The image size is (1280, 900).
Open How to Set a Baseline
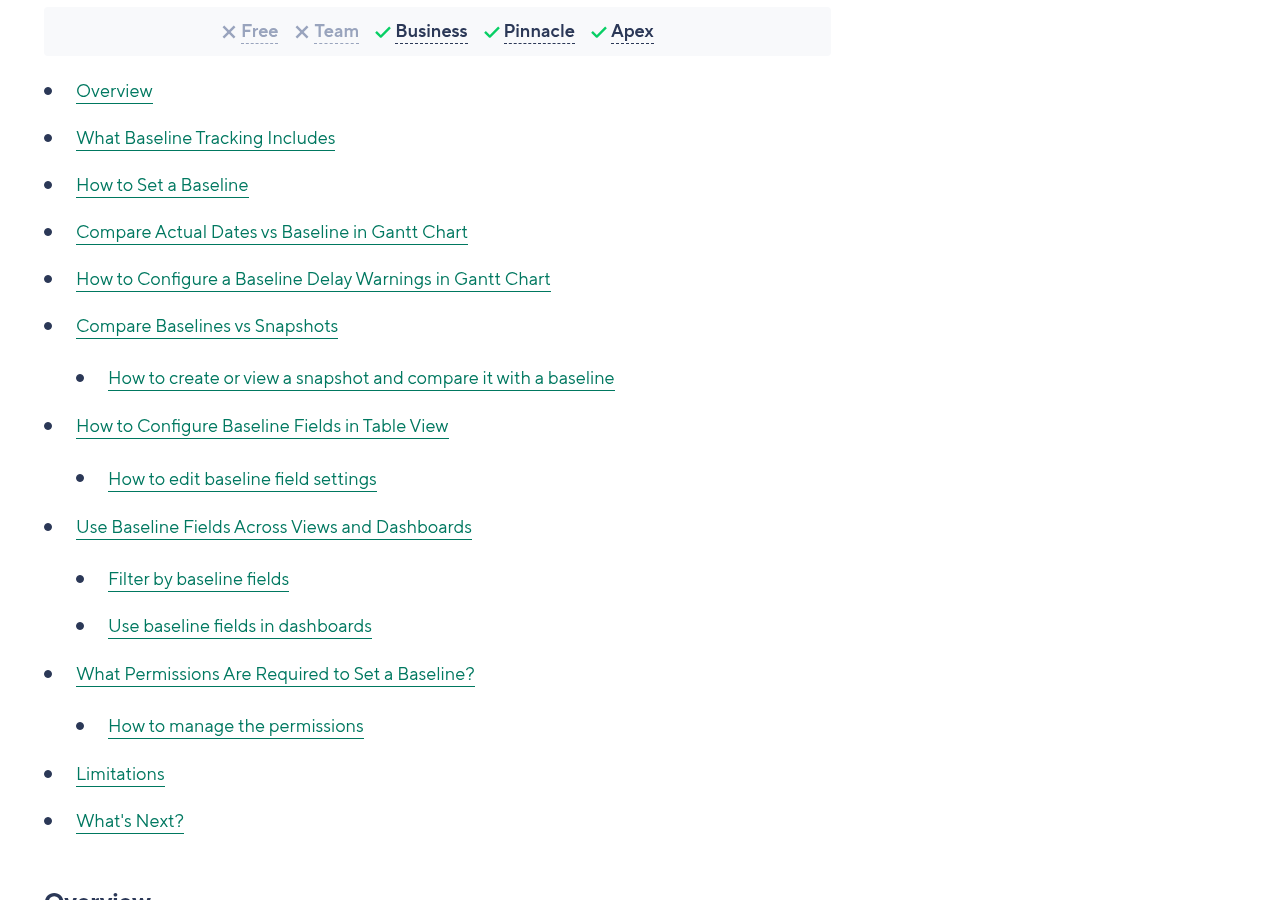162,185
